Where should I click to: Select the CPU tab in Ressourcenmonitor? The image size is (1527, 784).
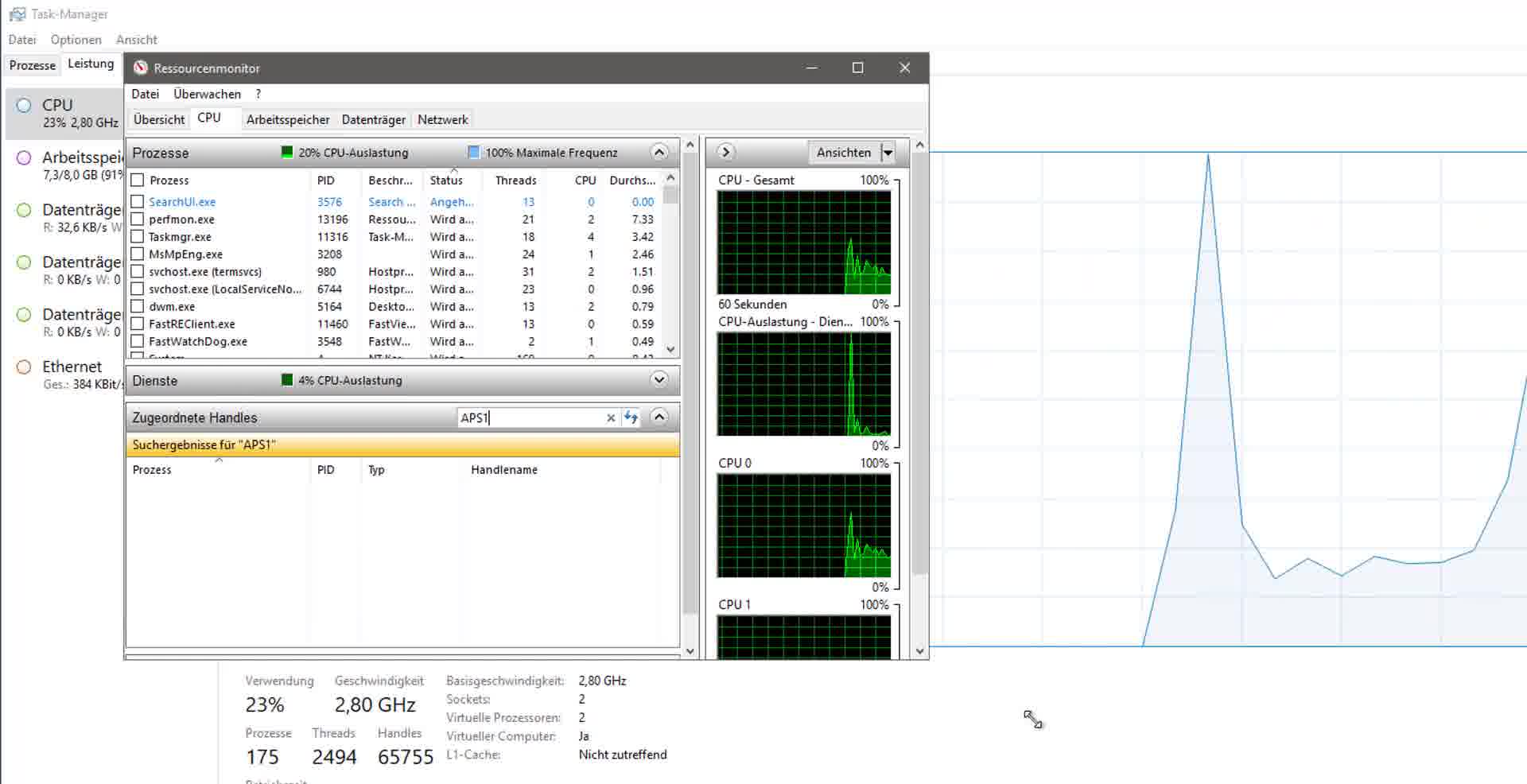pos(209,118)
